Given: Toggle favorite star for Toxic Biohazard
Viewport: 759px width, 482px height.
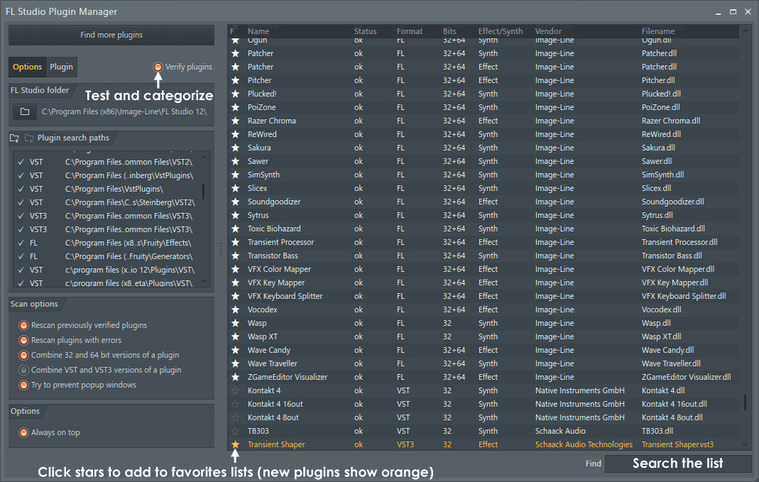Looking at the screenshot, I should pyautogui.click(x=235, y=229).
